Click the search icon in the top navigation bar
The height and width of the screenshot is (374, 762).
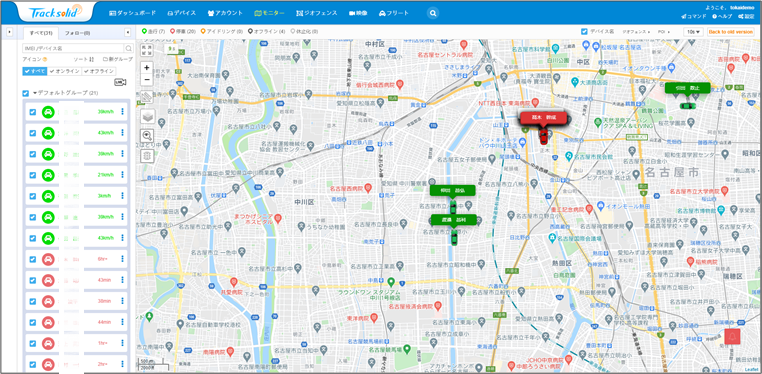click(433, 14)
